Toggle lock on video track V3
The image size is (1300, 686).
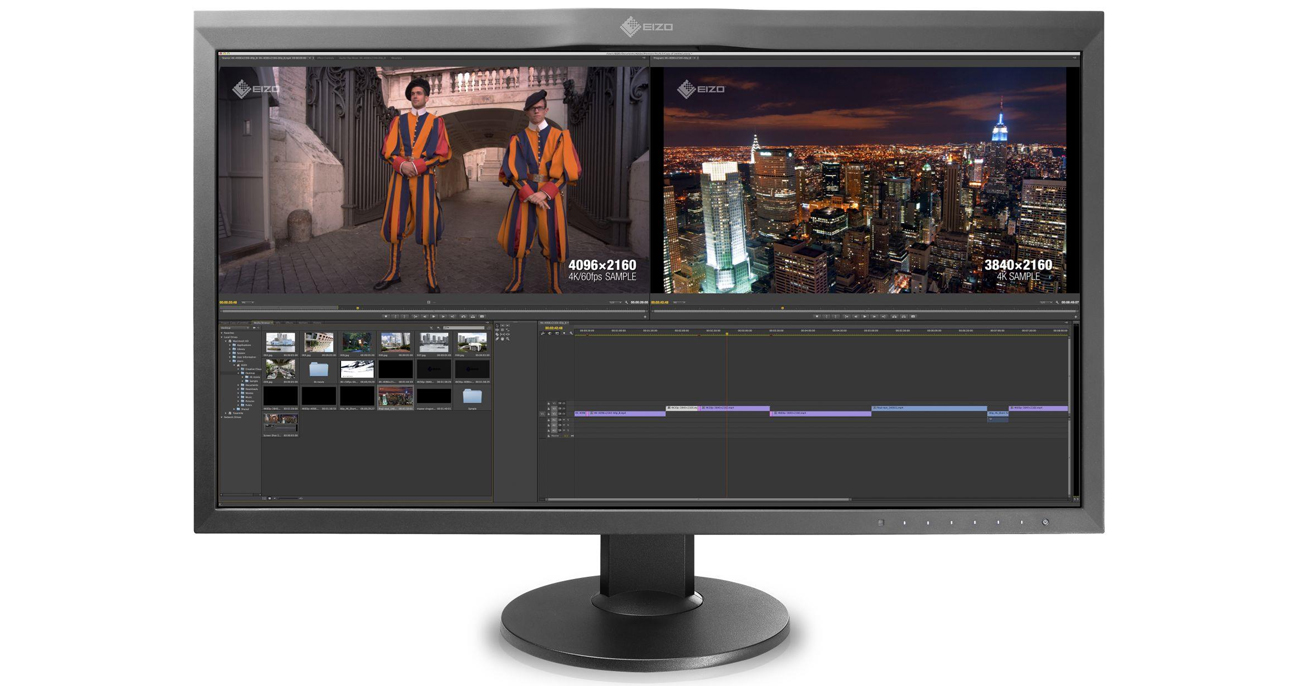pyautogui.click(x=549, y=403)
